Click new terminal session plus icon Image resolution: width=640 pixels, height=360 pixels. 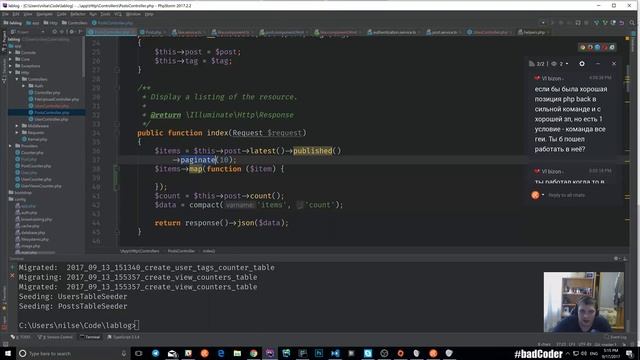[12, 267]
